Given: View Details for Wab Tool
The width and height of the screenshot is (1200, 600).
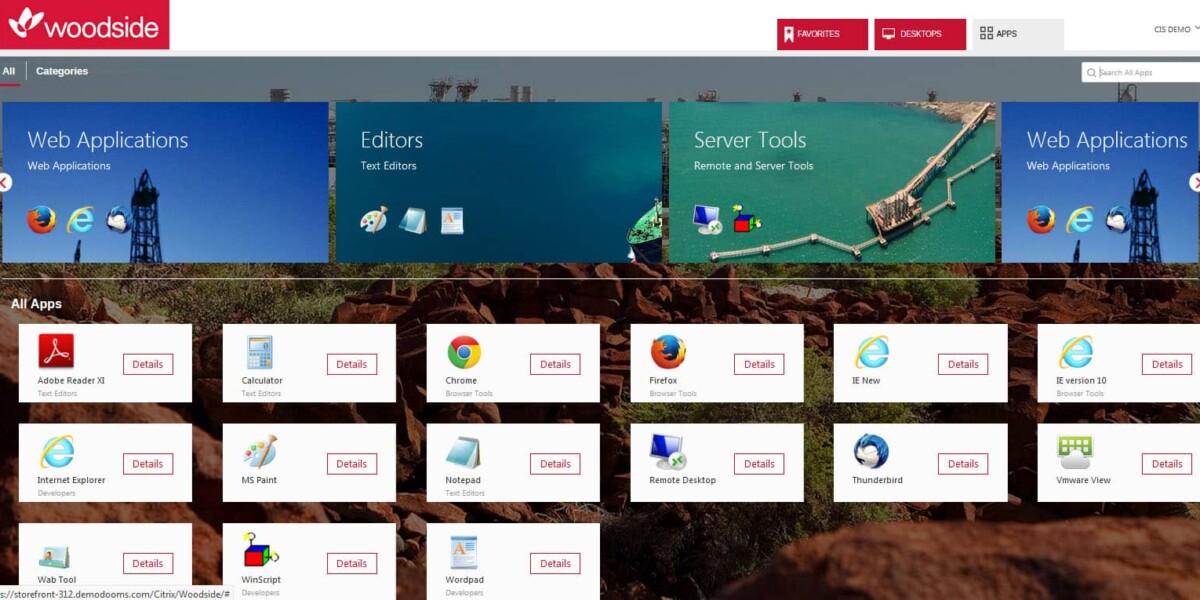Looking at the screenshot, I should pyautogui.click(x=148, y=564).
